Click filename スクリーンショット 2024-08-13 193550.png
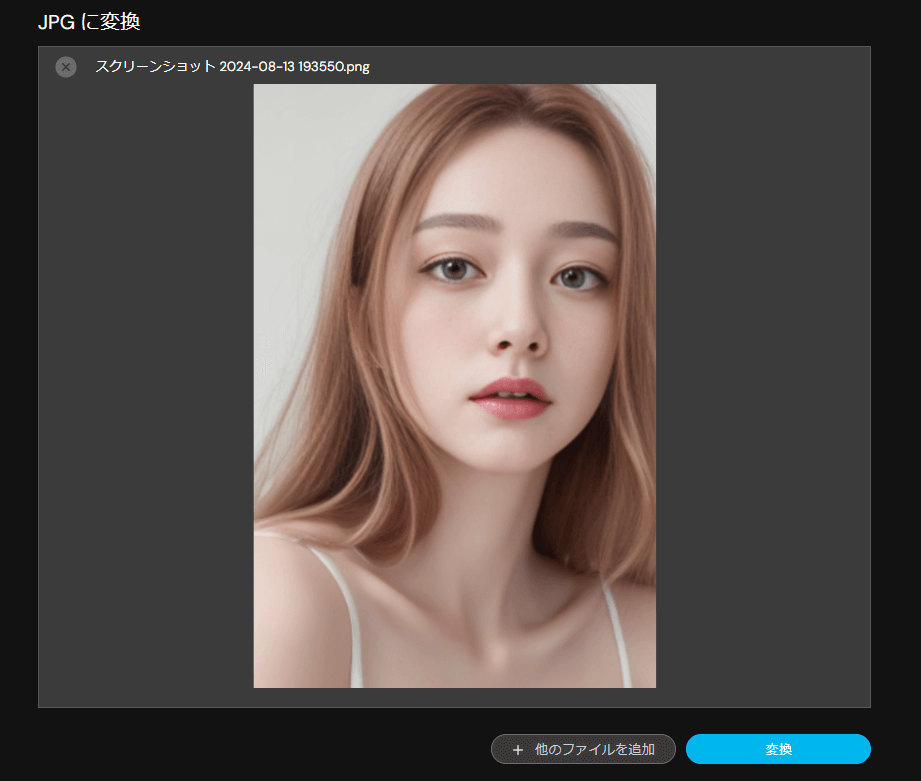Screen dimensions: 921x781 coord(233,66)
